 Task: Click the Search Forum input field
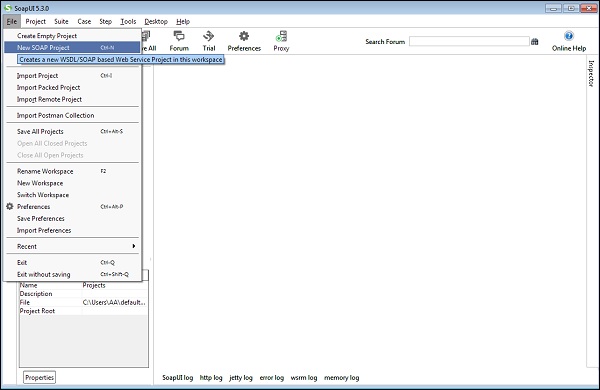[x=469, y=41]
